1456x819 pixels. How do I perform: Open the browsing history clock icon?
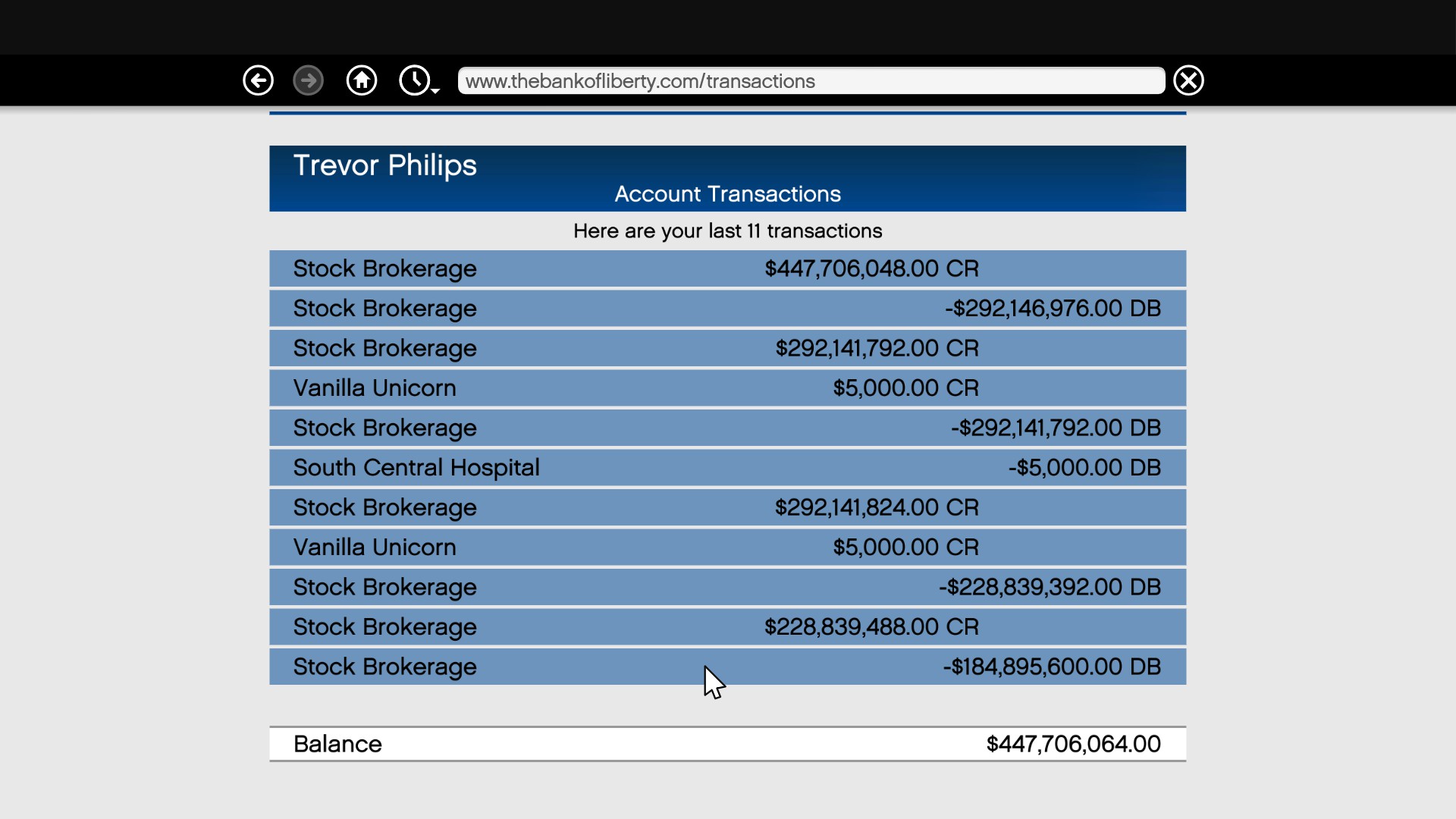point(414,80)
